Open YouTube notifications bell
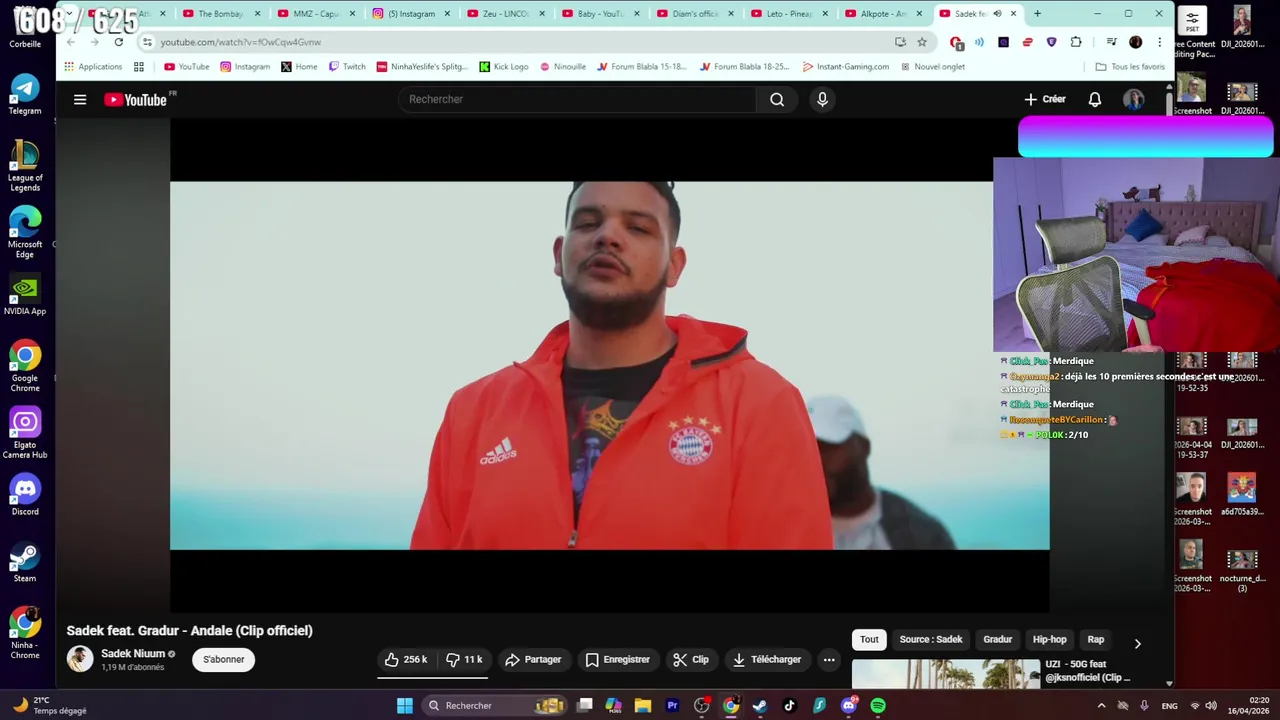 [1095, 99]
